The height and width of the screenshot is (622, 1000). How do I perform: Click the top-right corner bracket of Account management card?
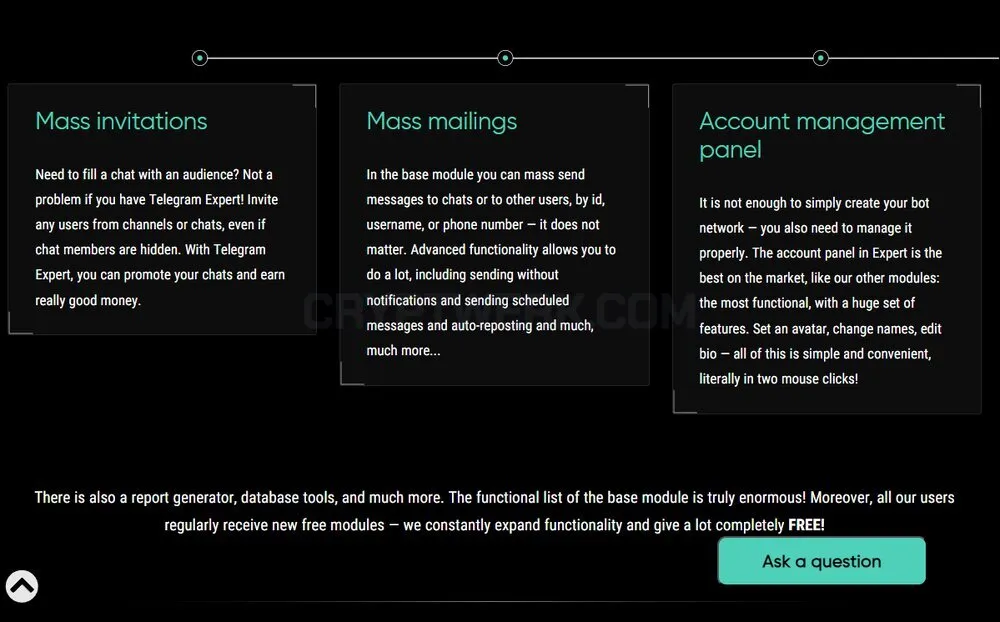969,96
